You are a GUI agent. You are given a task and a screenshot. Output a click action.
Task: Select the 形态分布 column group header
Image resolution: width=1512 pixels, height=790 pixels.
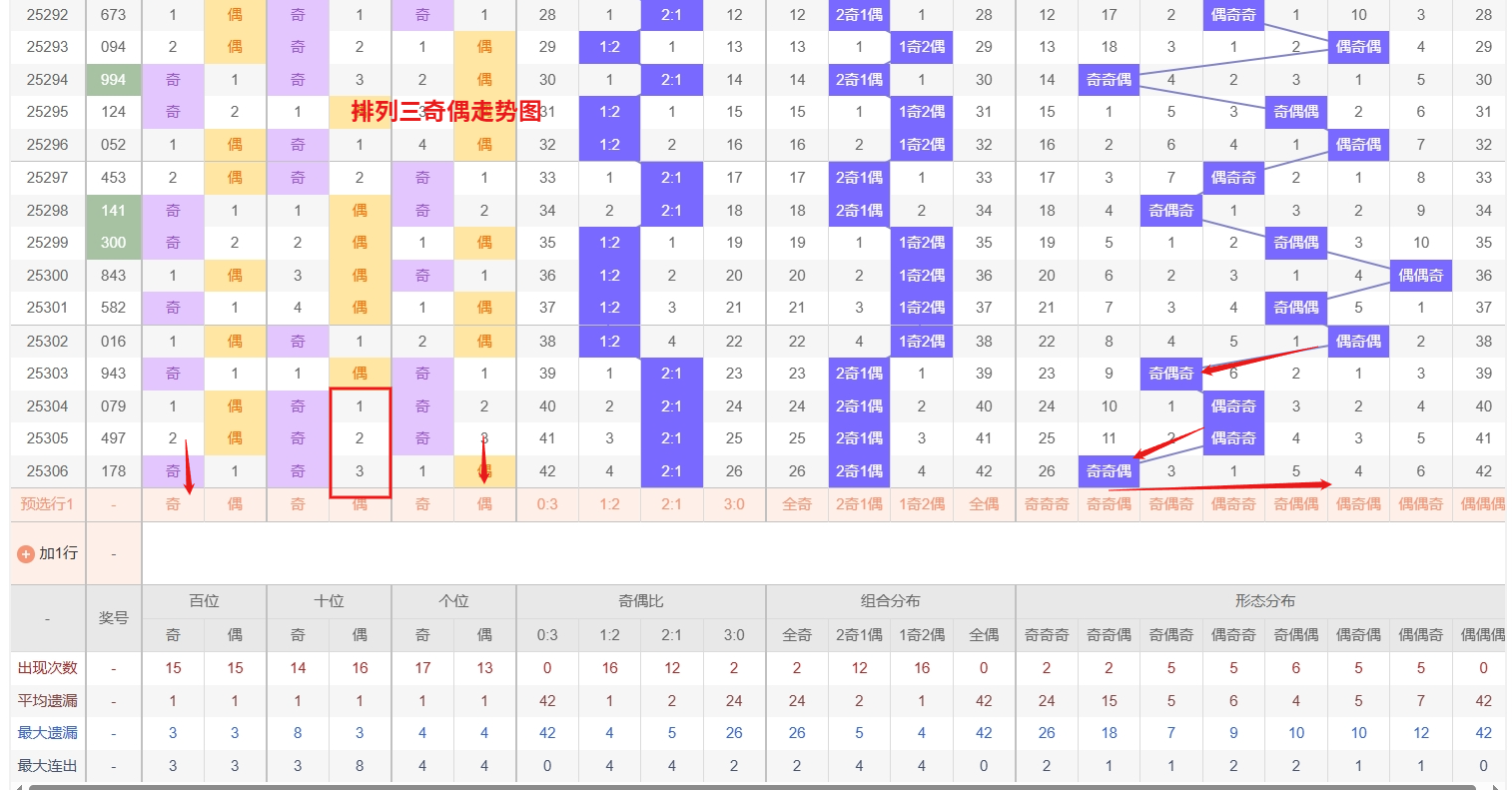[x=1264, y=601]
